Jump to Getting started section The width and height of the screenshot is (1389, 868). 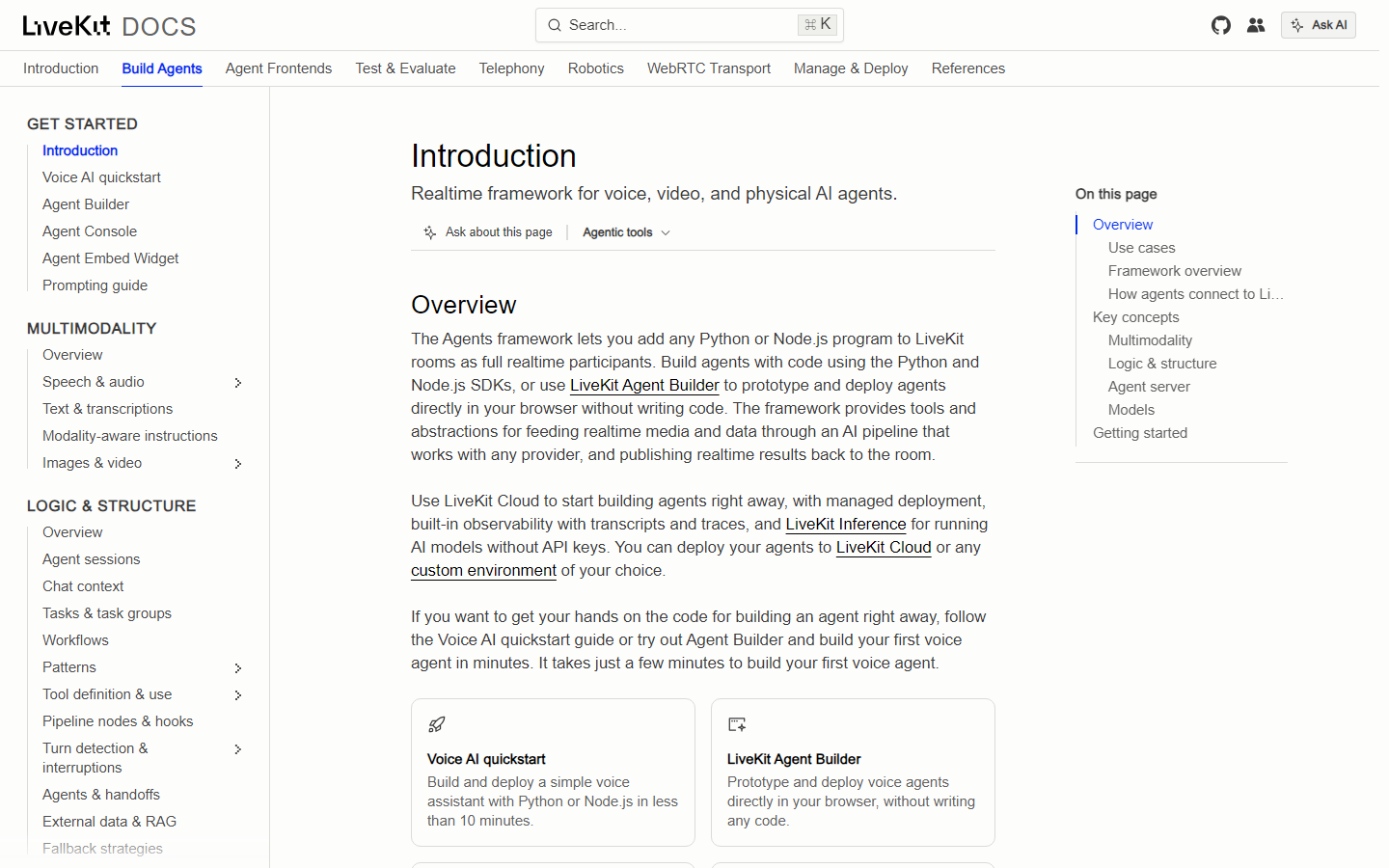1140,433
